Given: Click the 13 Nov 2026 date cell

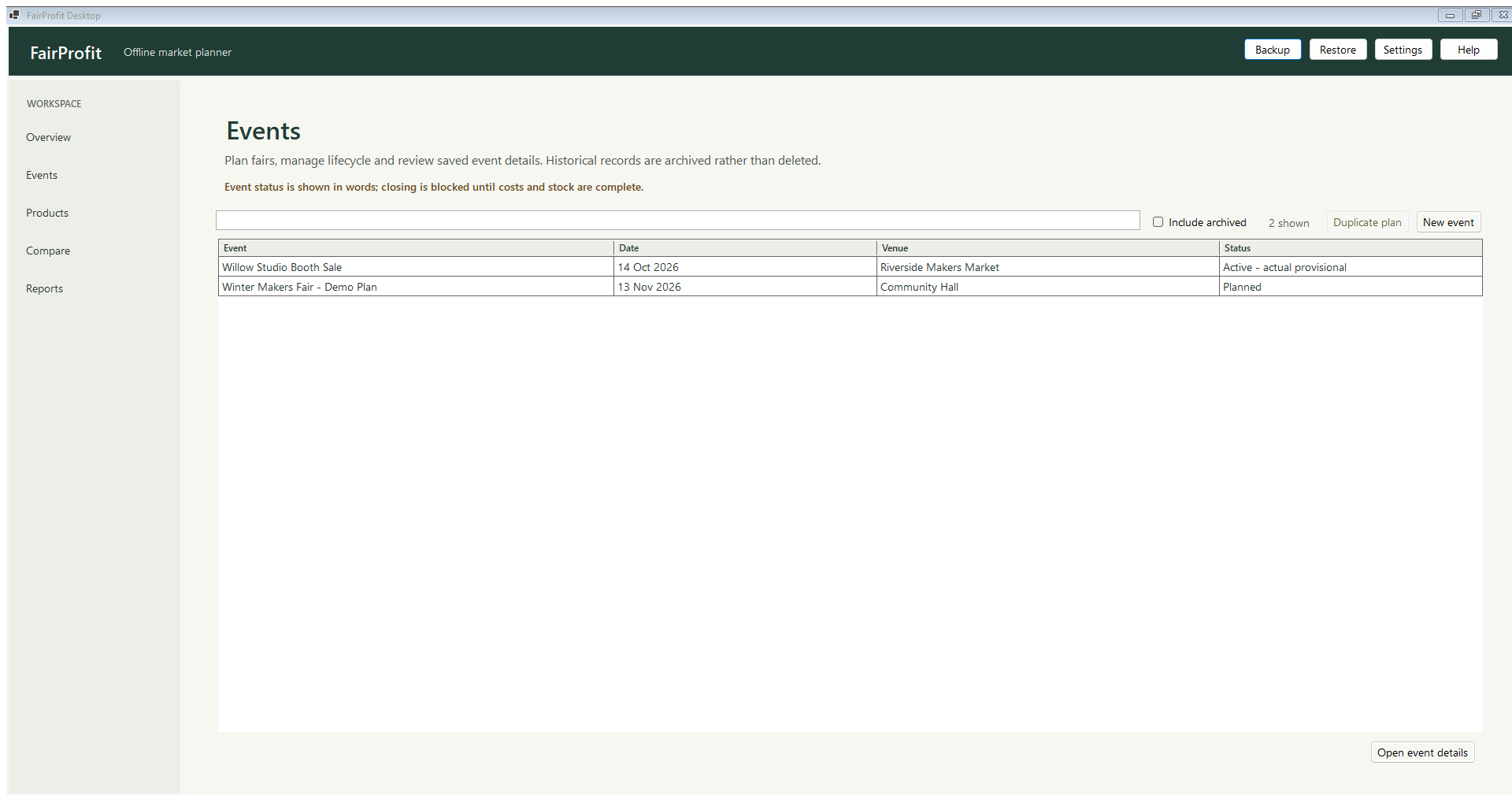Looking at the screenshot, I should [745, 287].
